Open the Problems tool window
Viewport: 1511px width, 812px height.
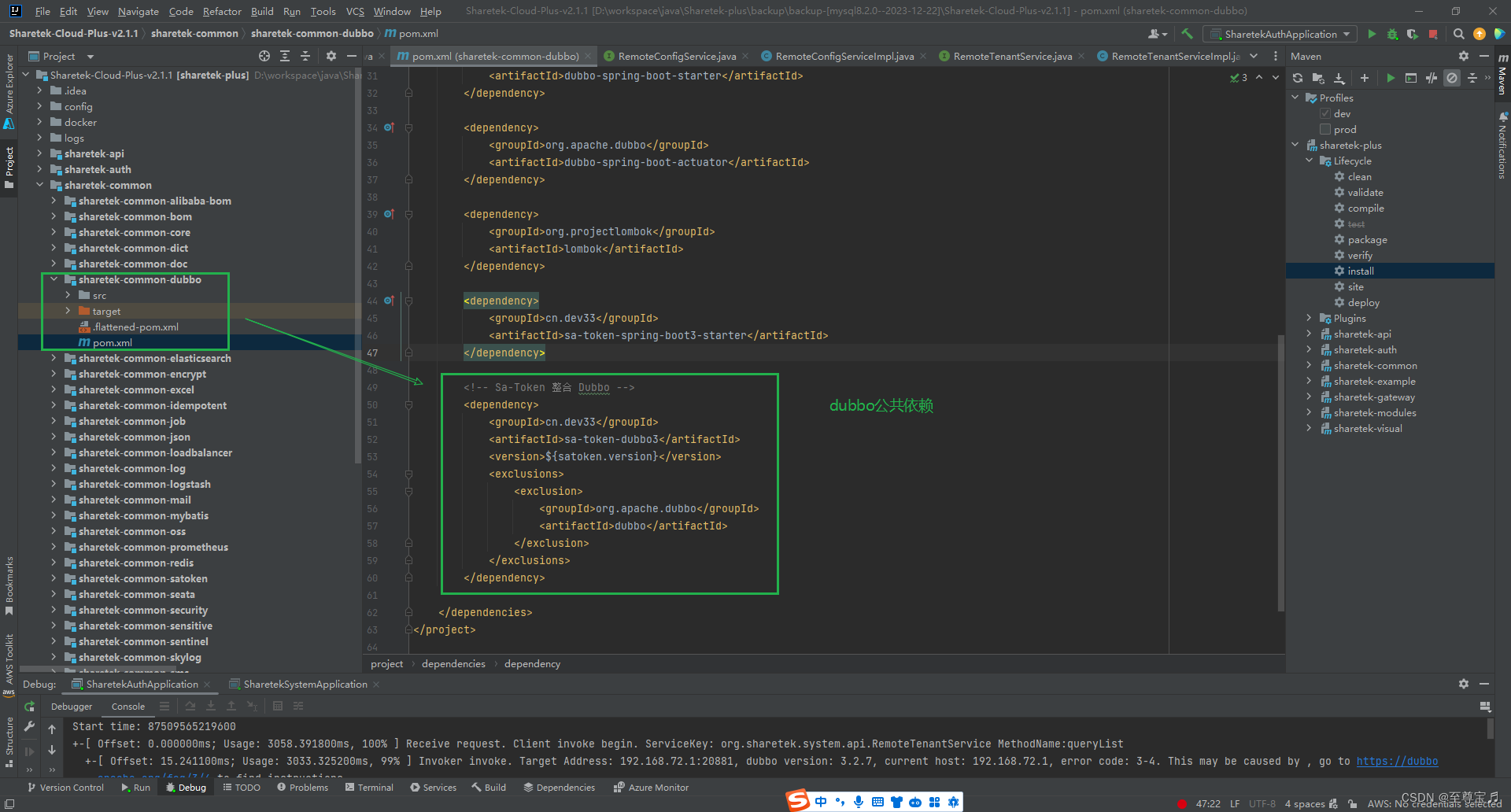pyautogui.click(x=302, y=788)
